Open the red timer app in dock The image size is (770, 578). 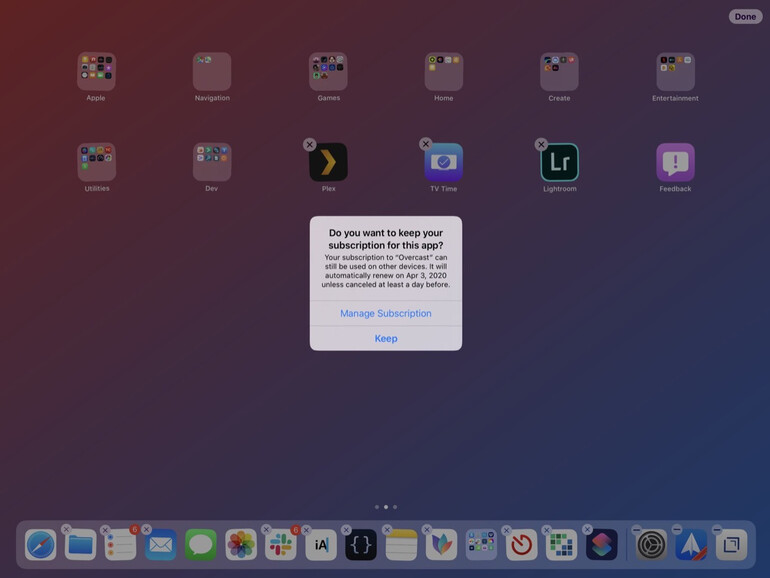522,545
